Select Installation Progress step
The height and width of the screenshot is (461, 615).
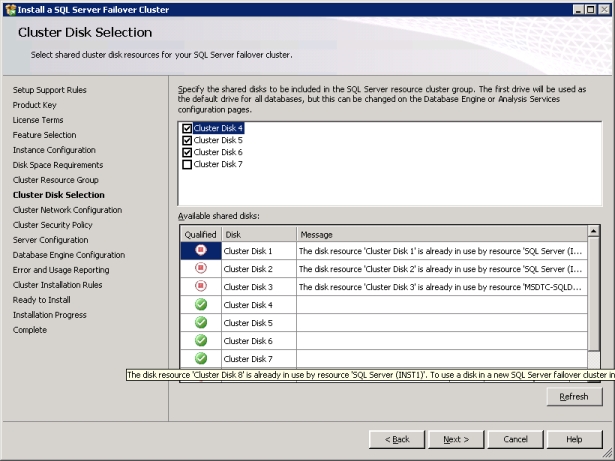[49, 315]
